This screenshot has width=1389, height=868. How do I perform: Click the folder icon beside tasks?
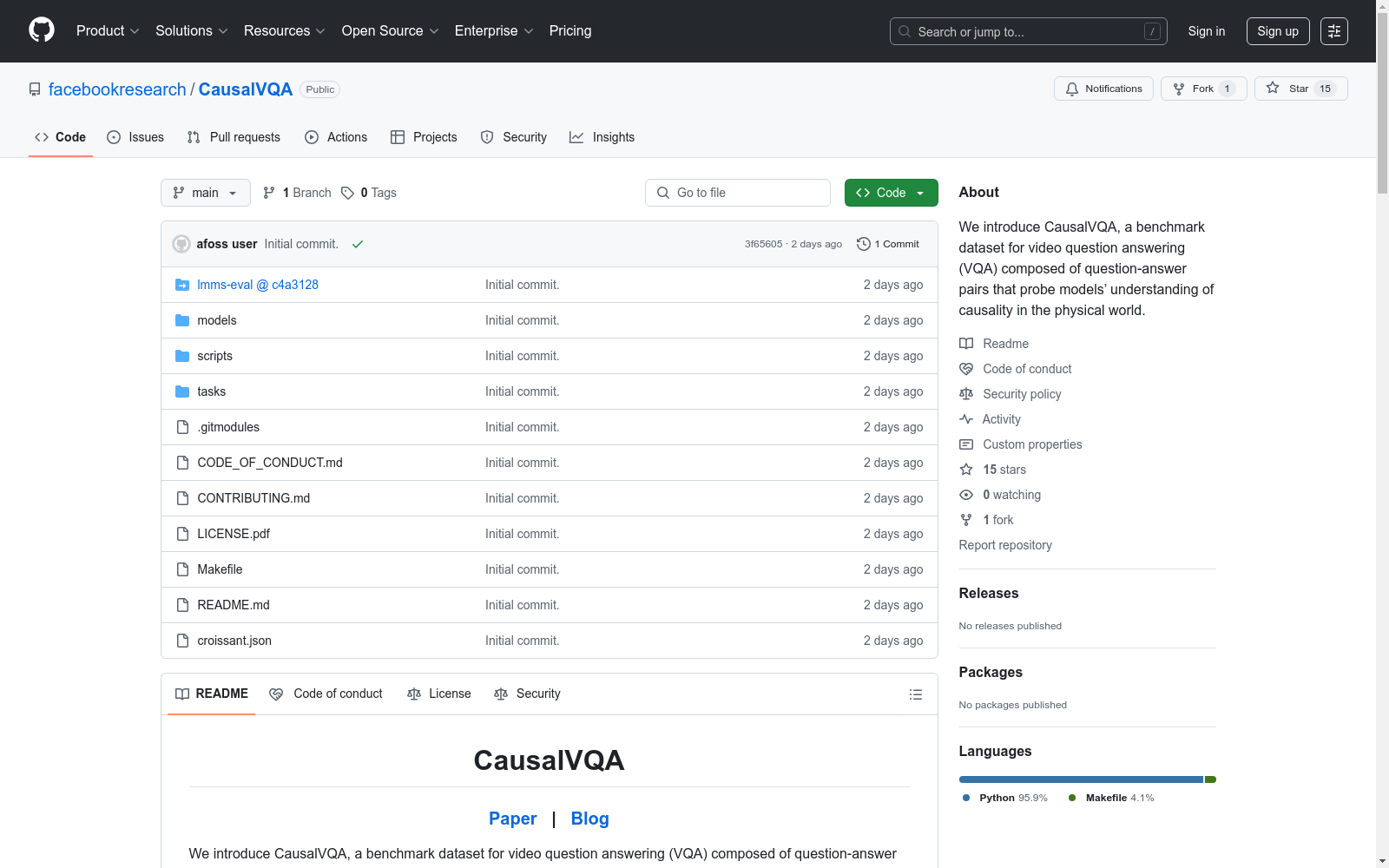coord(182,391)
